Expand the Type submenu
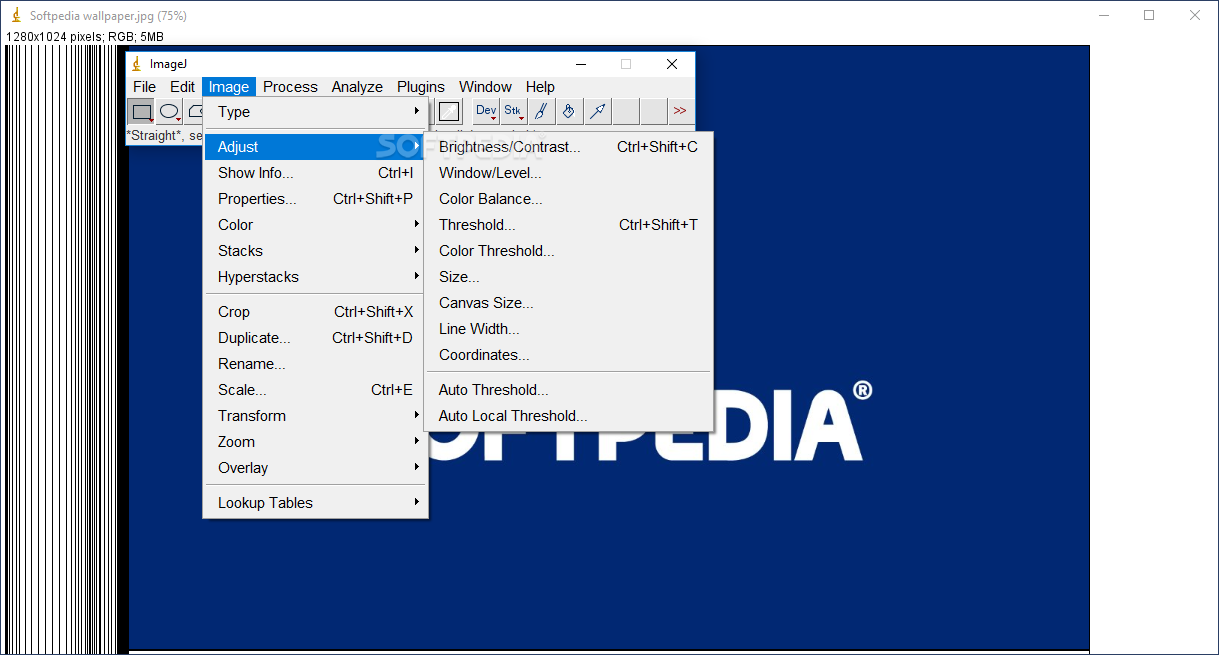This screenshot has height=655, width=1219. click(x=316, y=112)
